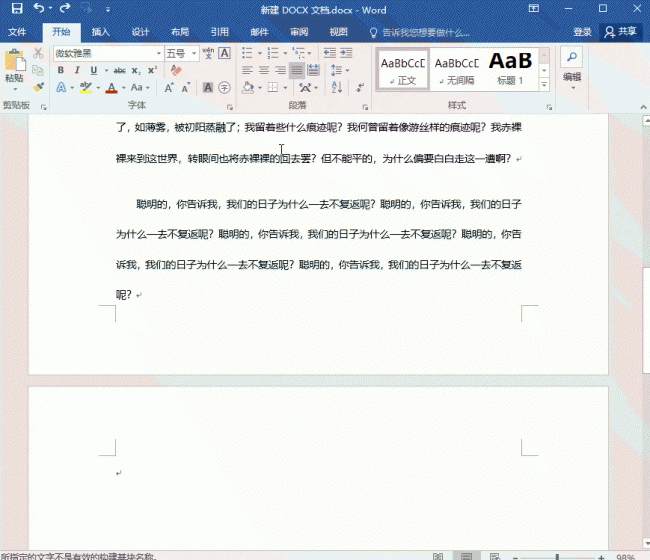Expand the bullet list options arrow
Image resolution: width=650 pixels, height=560 pixels.
260,53
